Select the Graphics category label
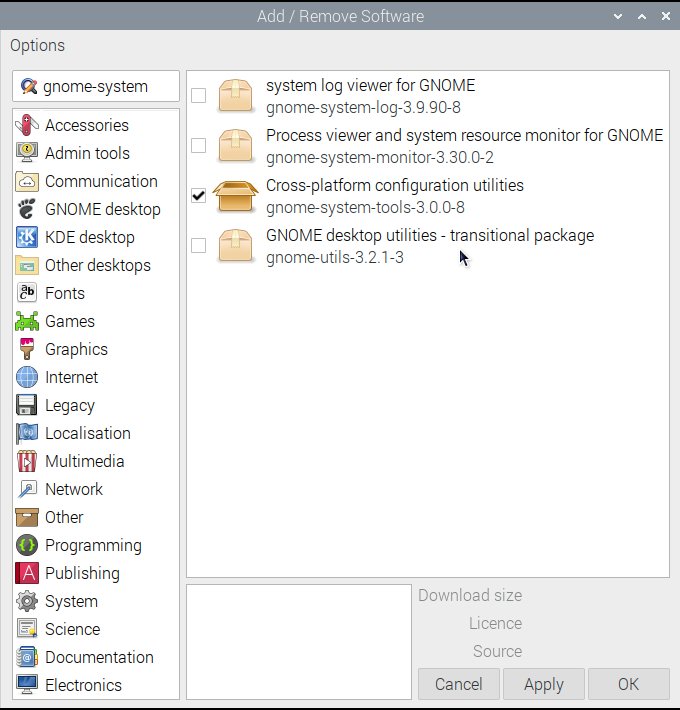The height and width of the screenshot is (710, 680). coord(77,350)
